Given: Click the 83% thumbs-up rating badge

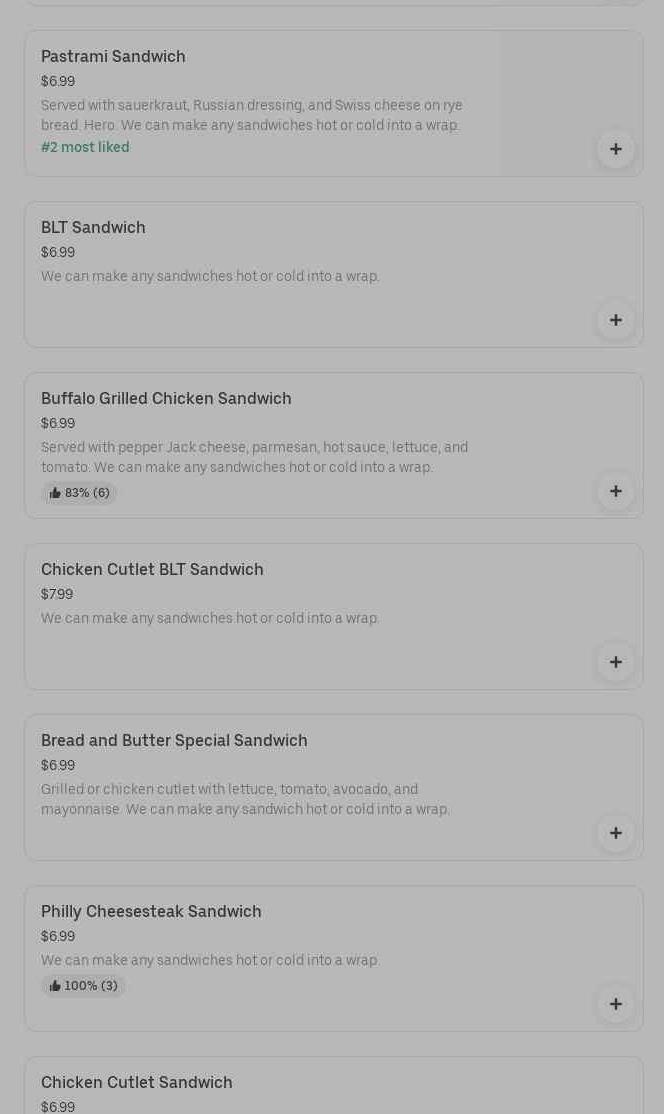Looking at the screenshot, I should [x=79, y=493].
